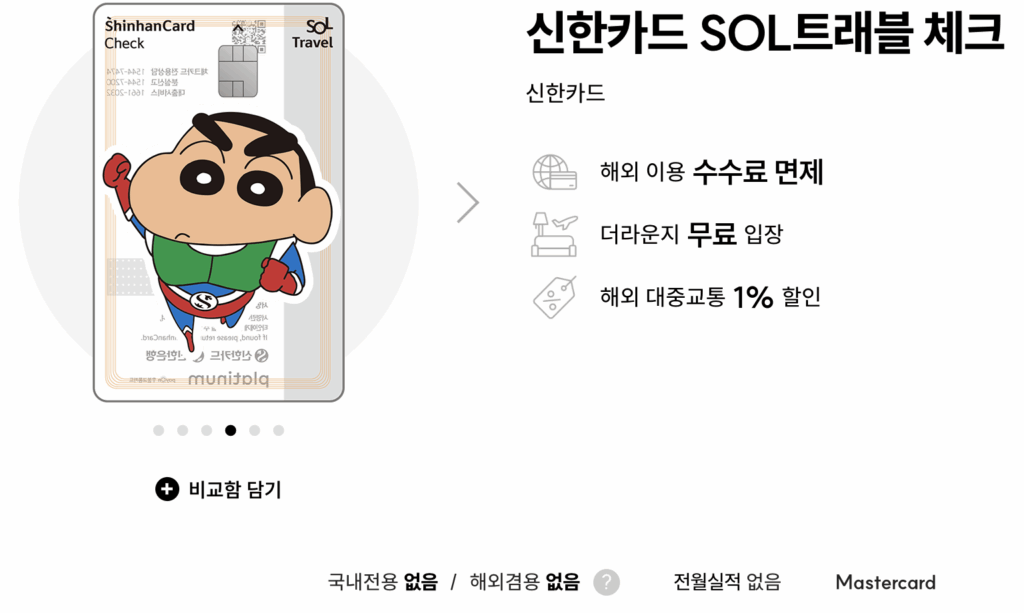The width and height of the screenshot is (1024, 613).
Task: Click the SOL Travel logo on card
Action: (312, 34)
